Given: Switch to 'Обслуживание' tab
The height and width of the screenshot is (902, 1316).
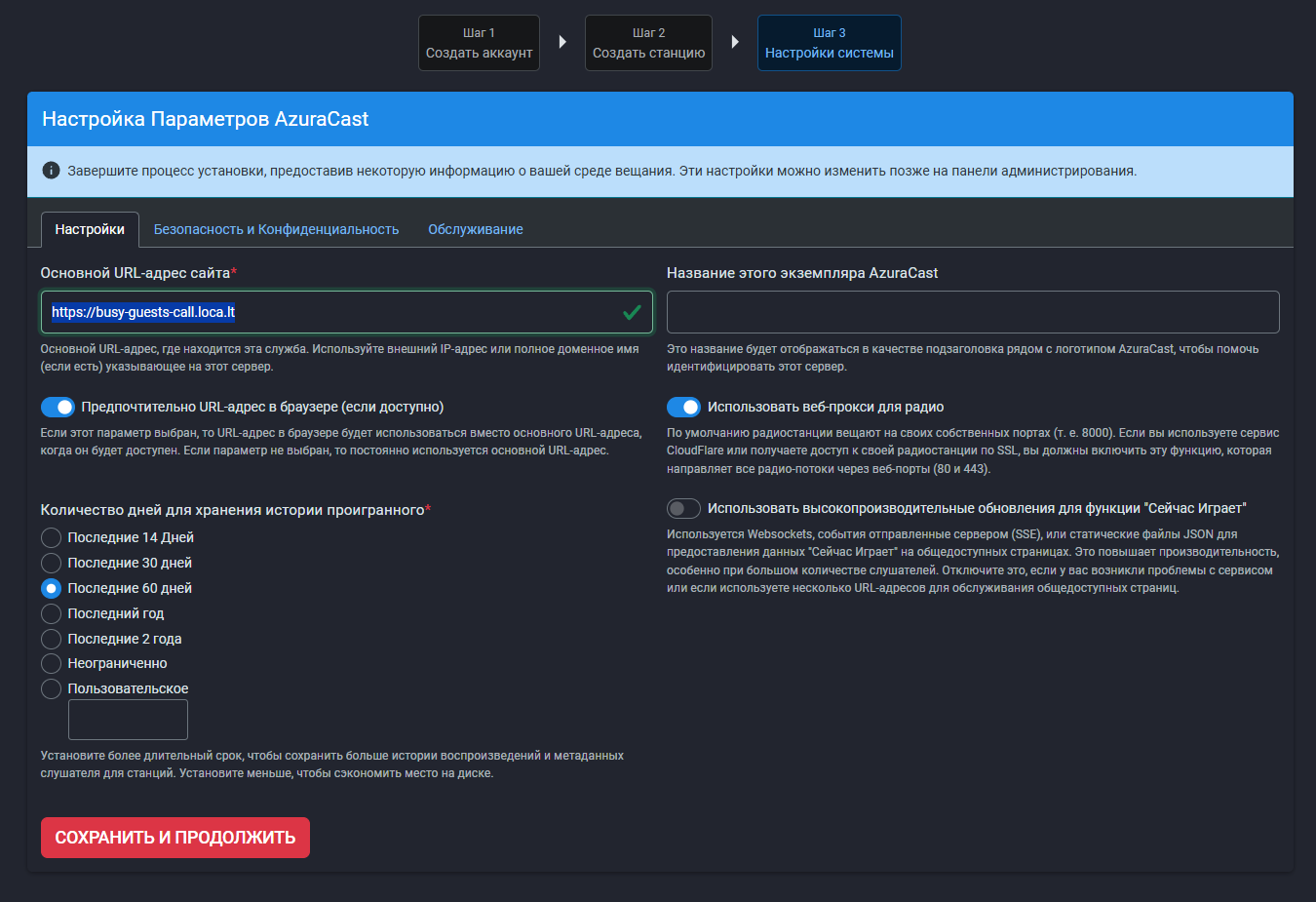Looking at the screenshot, I should tap(476, 229).
